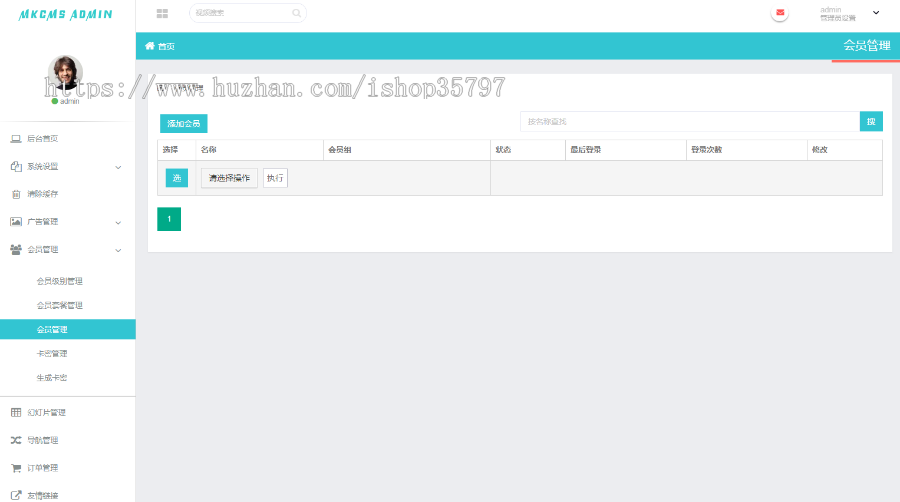The image size is (900, 502).
Task: Select 会员级别管理 in the sidebar submenu
Action: pyautogui.click(x=60, y=281)
